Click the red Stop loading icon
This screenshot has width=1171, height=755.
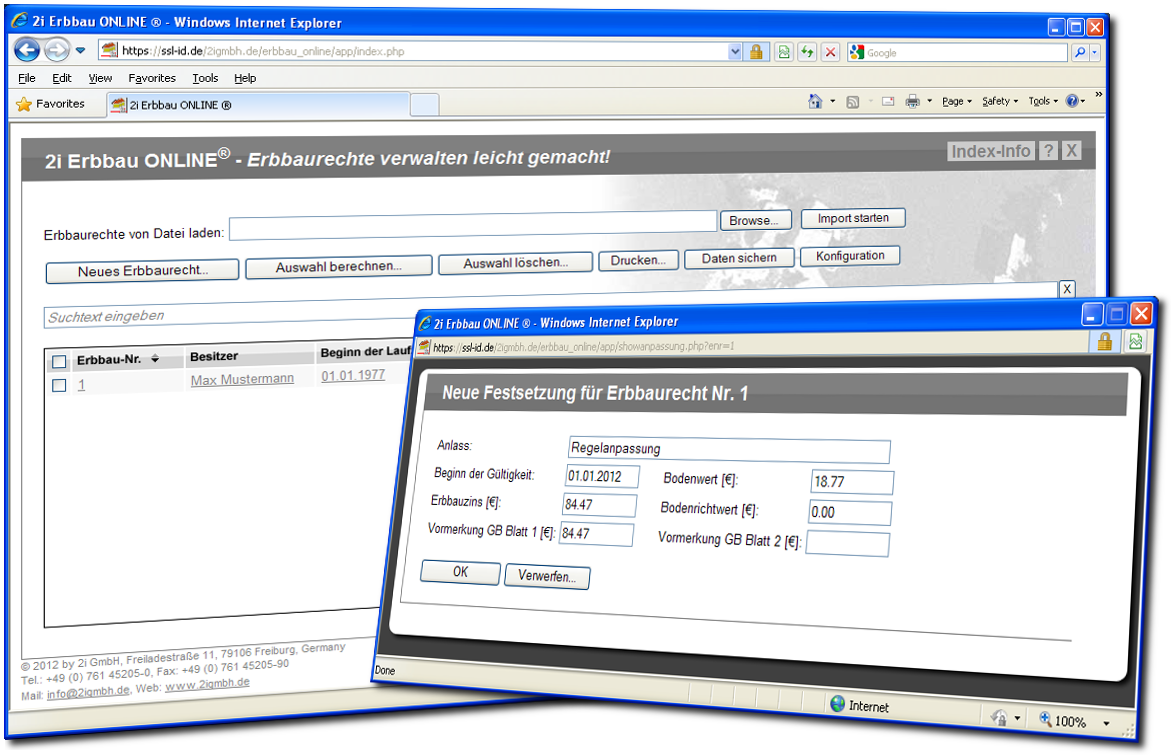(830, 52)
